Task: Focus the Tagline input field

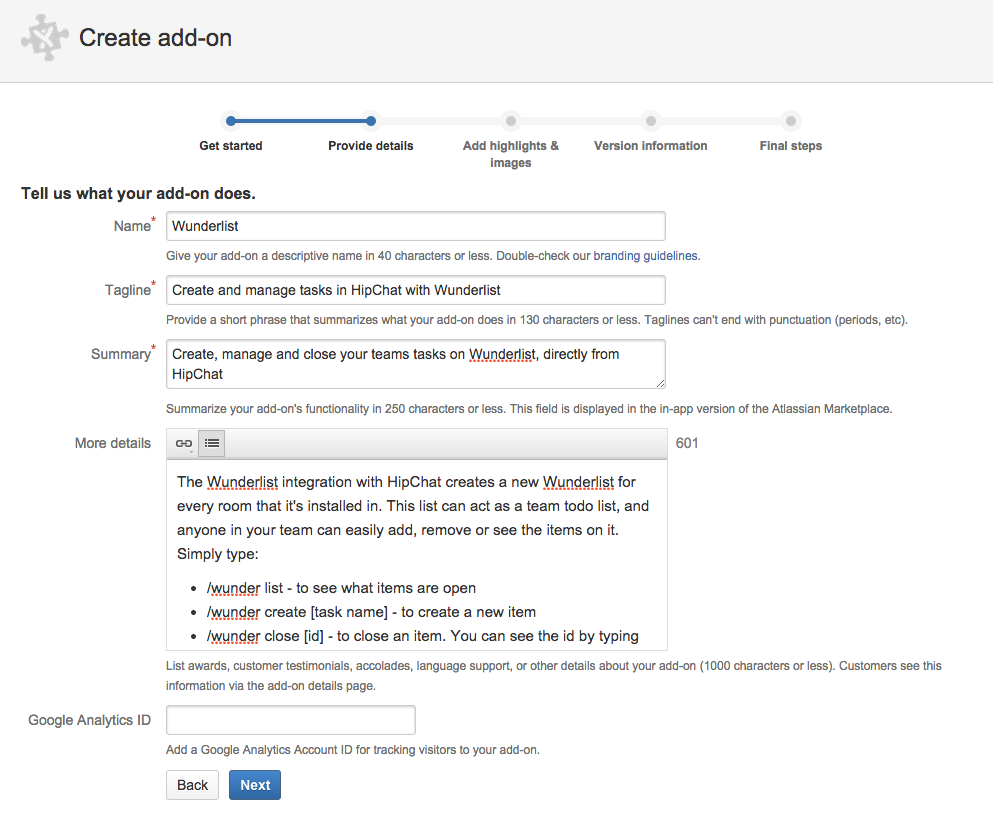Action: click(415, 290)
